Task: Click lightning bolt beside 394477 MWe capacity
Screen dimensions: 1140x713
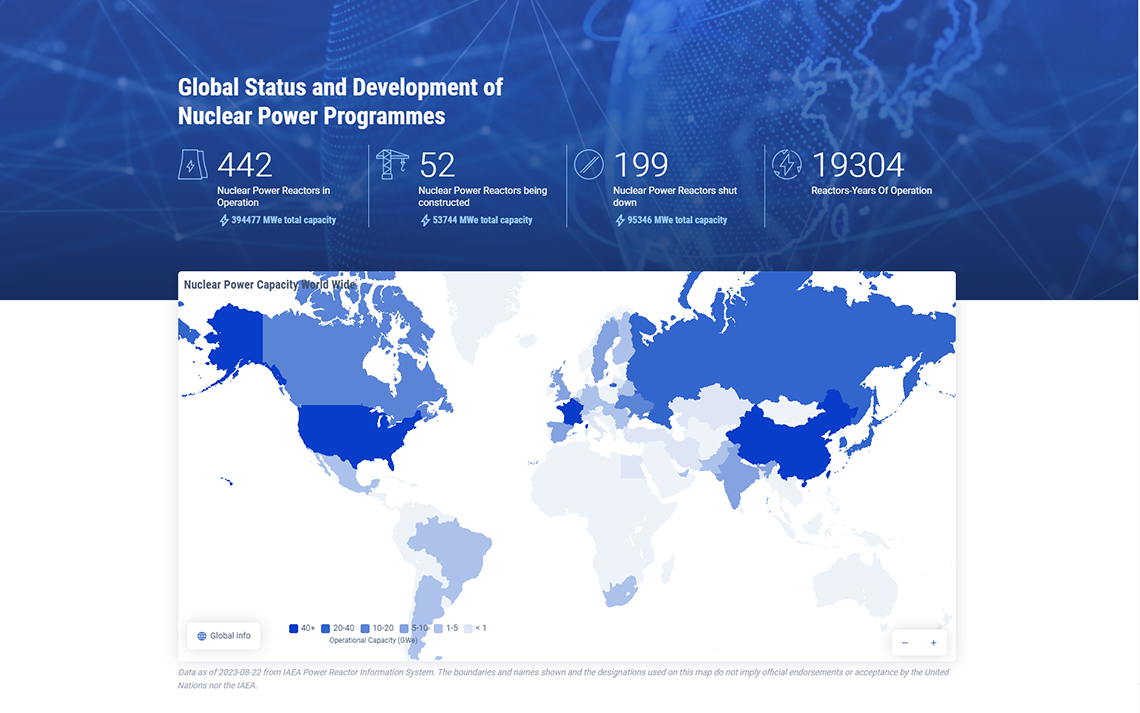Action: click(x=224, y=220)
